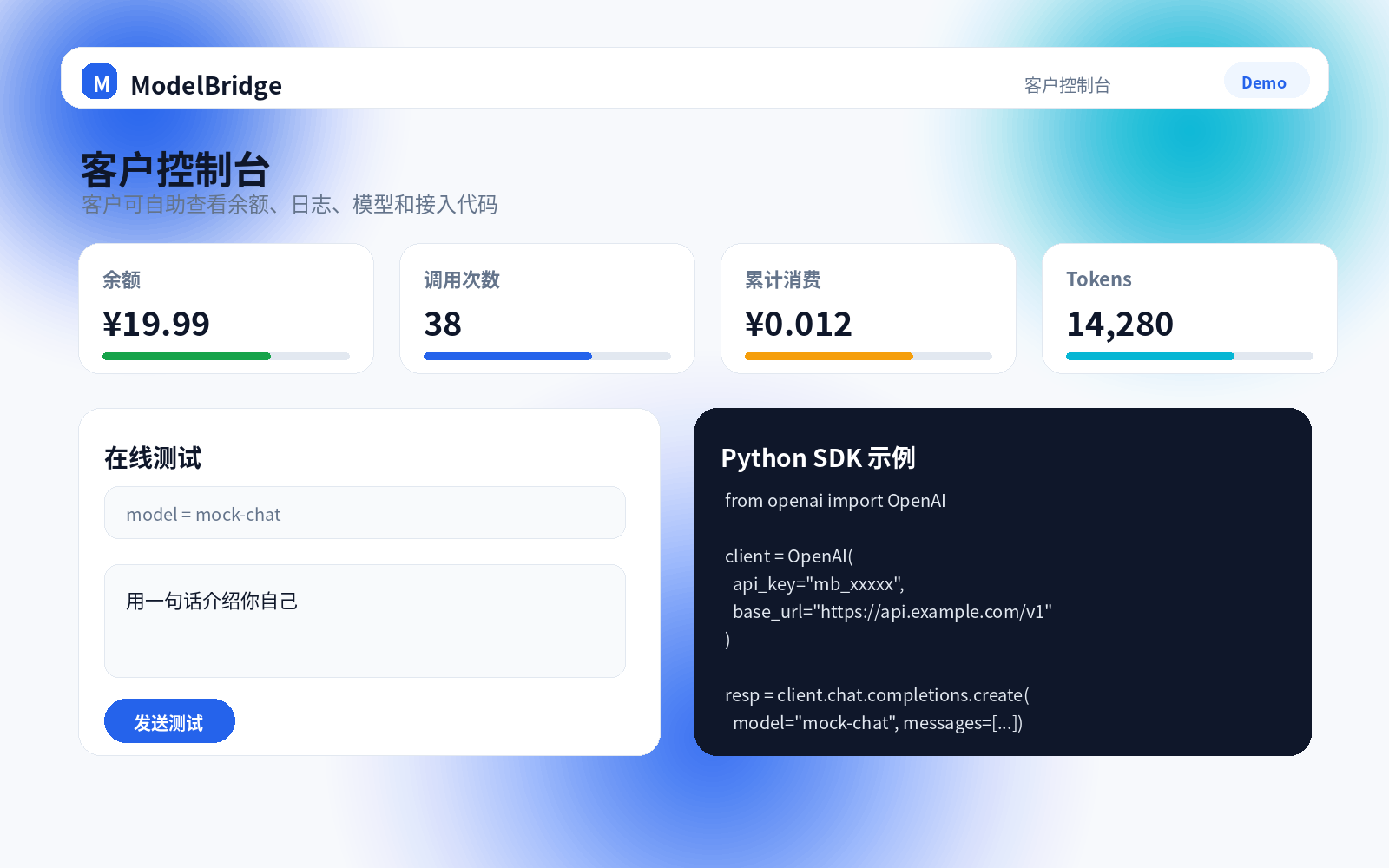Click the 调用次数 card label
The image size is (1389, 868).
coord(462,279)
